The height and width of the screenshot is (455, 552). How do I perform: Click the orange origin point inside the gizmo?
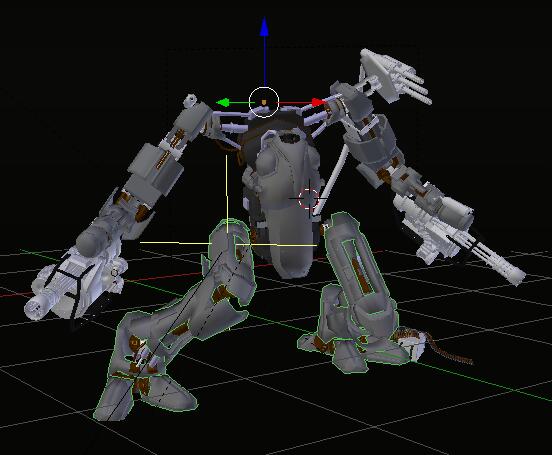click(x=264, y=102)
